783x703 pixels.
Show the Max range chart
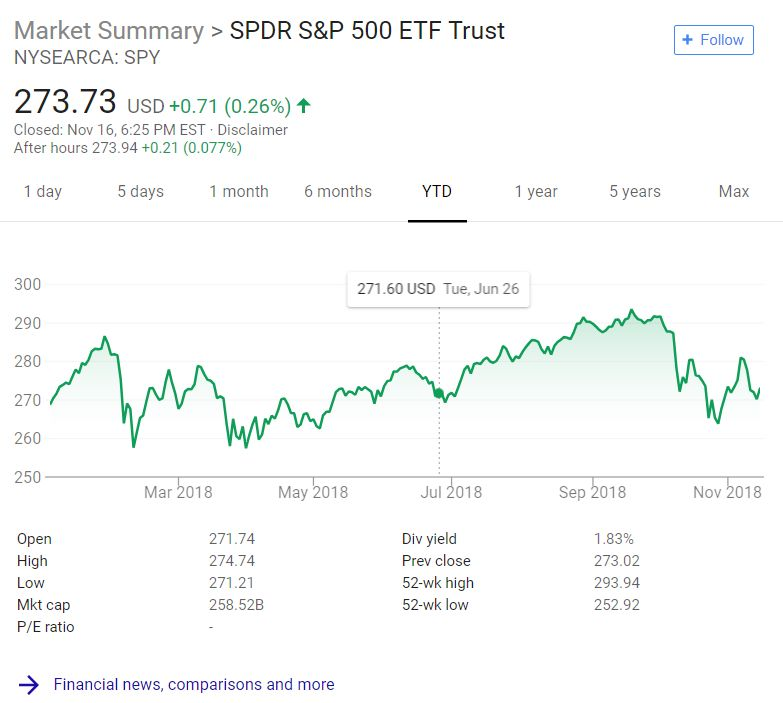coord(734,192)
